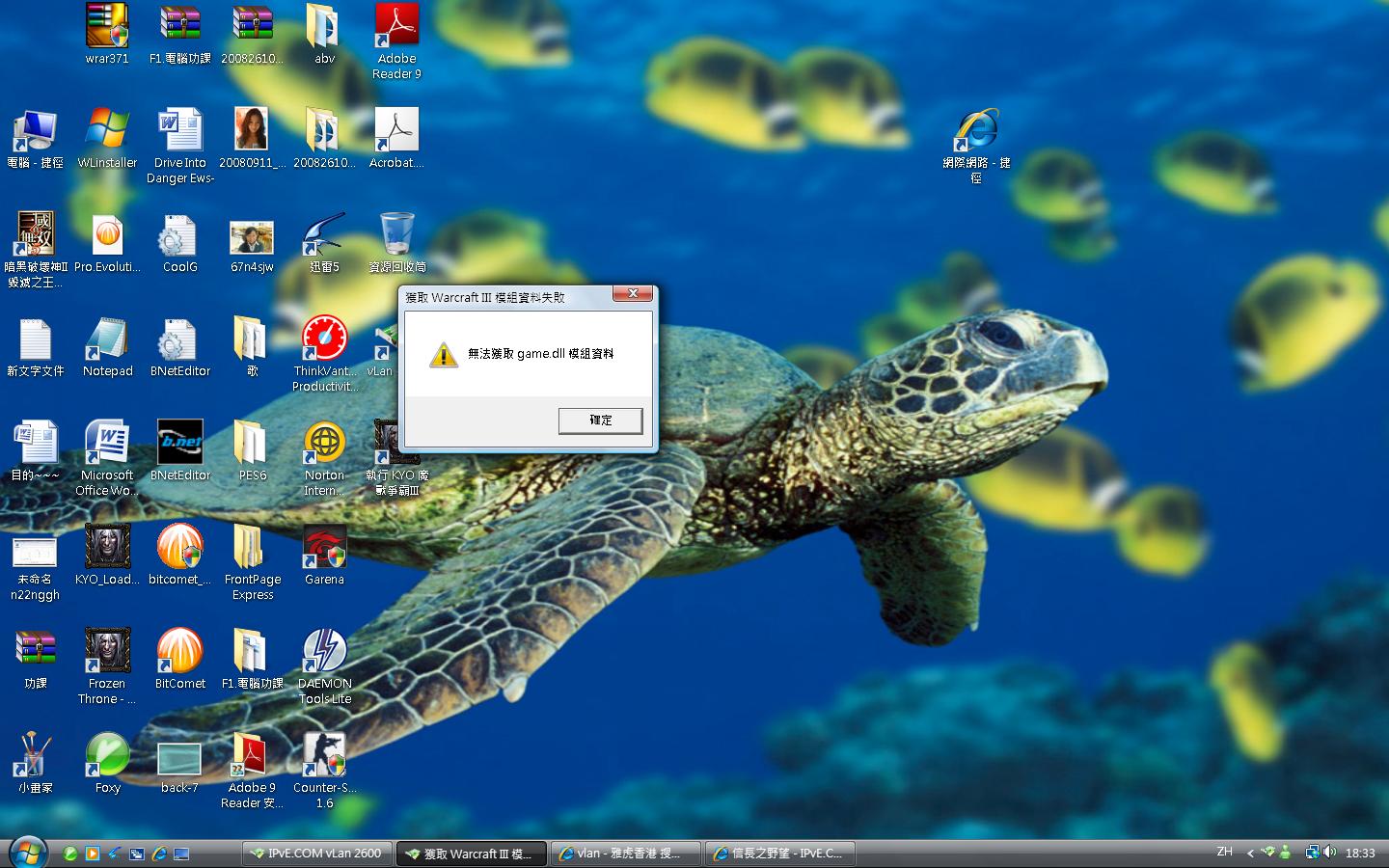This screenshot has width=1389, height=868.
Task: Select the ThinkVantage Productivity icon
Action: 324,340
